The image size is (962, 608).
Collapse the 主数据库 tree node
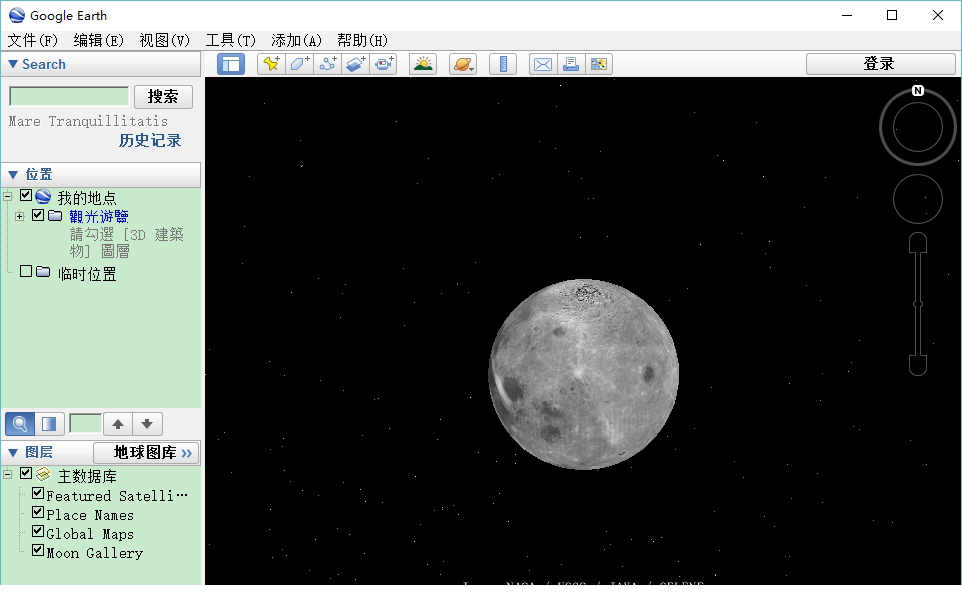[7, 474]
